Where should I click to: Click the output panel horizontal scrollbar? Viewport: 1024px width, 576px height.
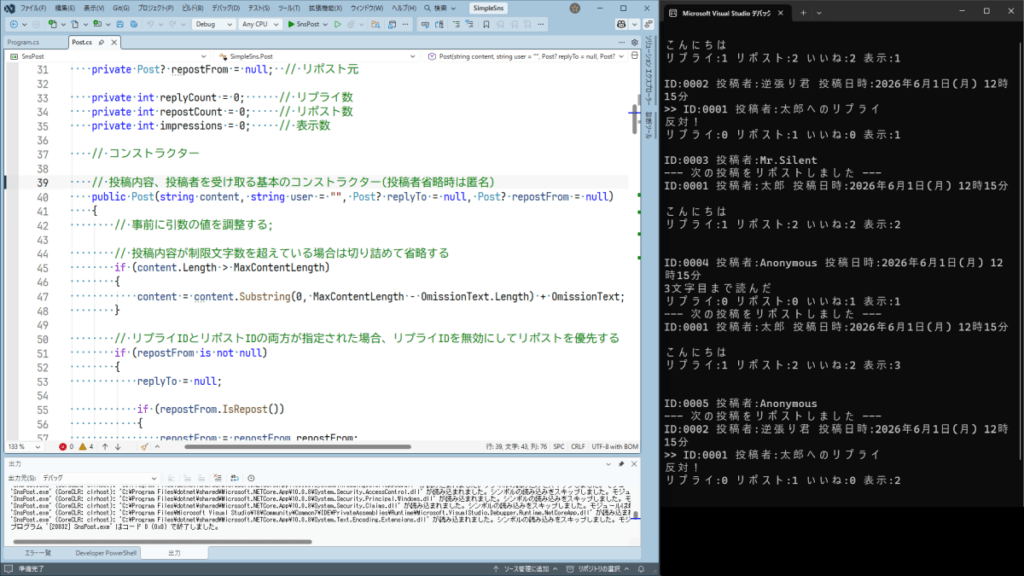tap(163, 541)
